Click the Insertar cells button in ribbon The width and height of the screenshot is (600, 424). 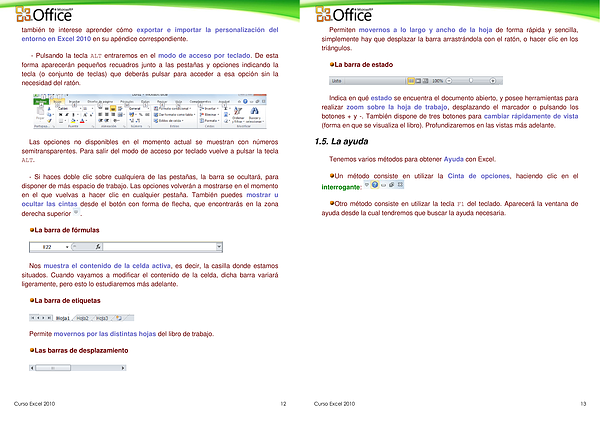[x=209, y=108]
